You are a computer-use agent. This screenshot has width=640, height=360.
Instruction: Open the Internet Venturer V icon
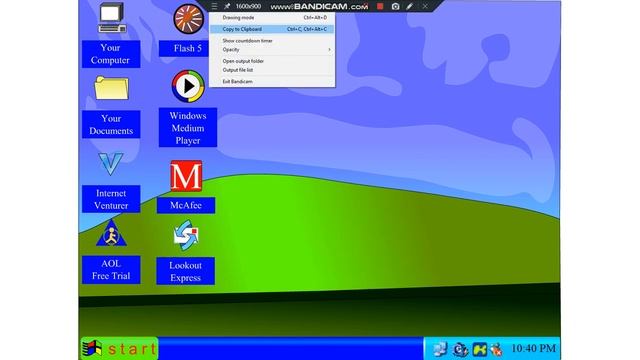(111, 164)
